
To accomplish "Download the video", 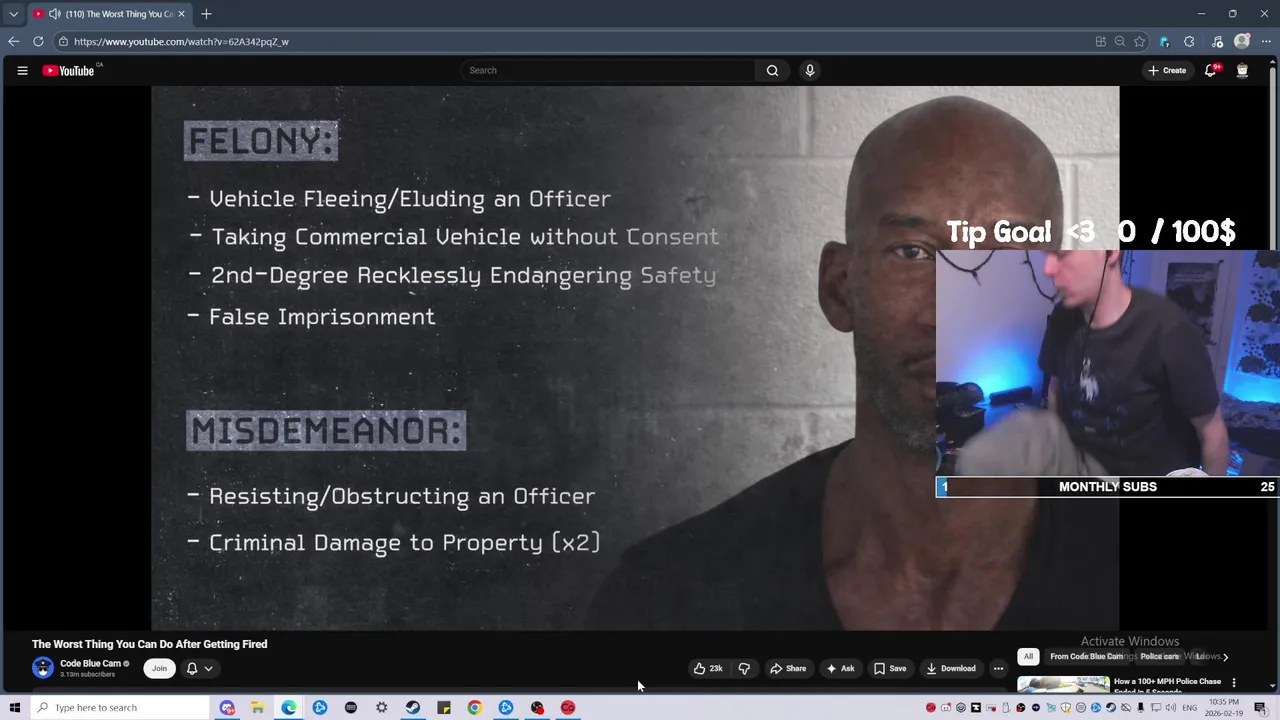I will 951,669.
